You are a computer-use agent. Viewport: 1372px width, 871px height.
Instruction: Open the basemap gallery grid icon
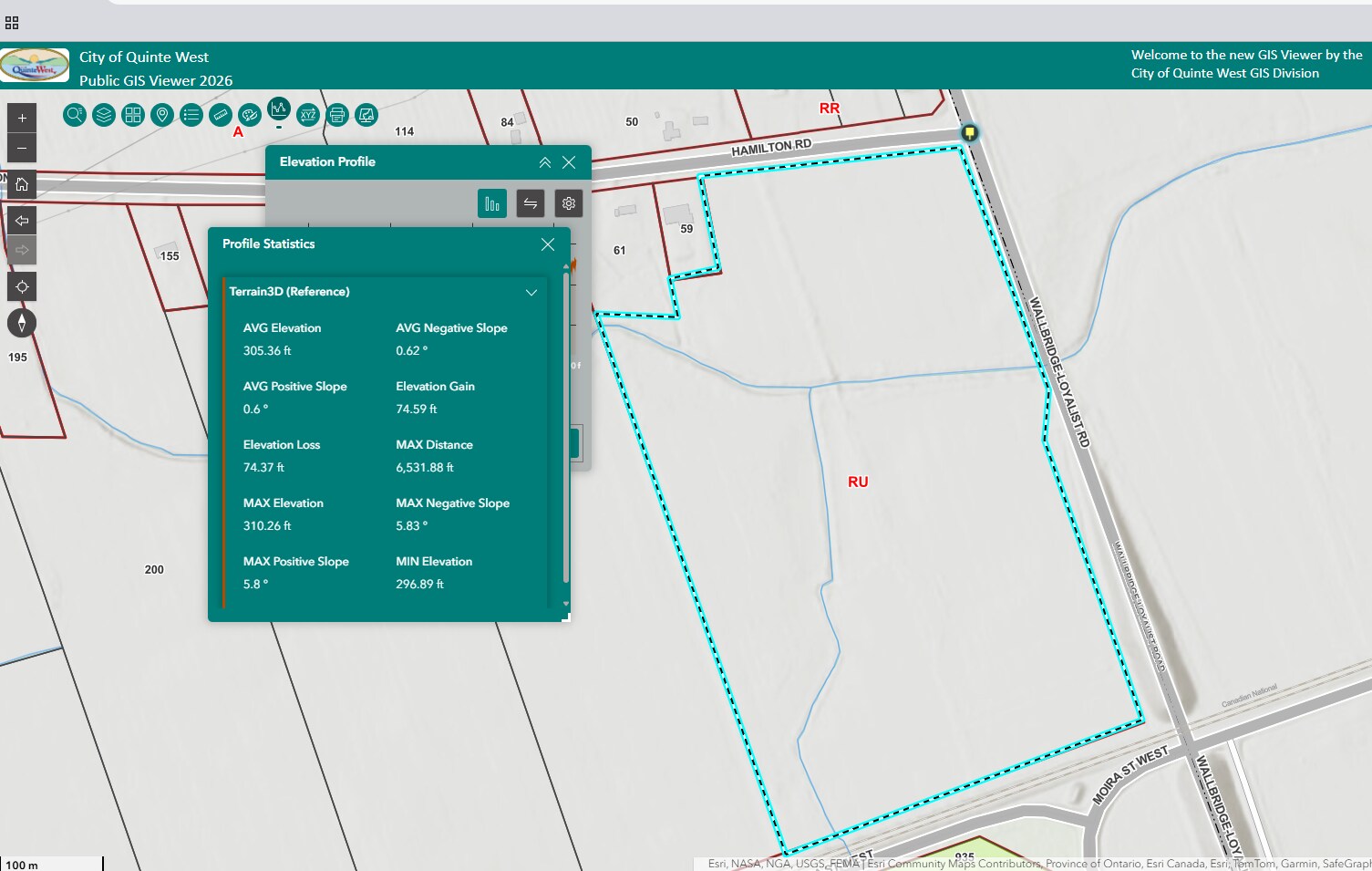133,115
